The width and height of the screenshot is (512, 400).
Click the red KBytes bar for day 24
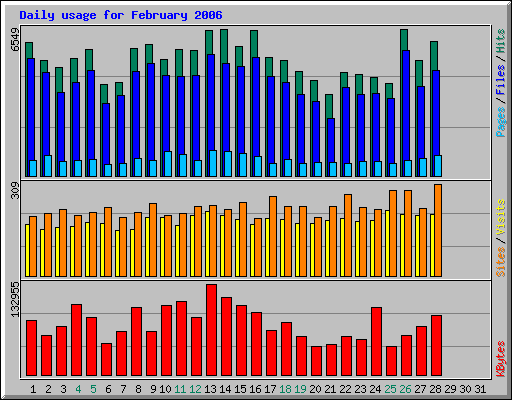(376, 342)
